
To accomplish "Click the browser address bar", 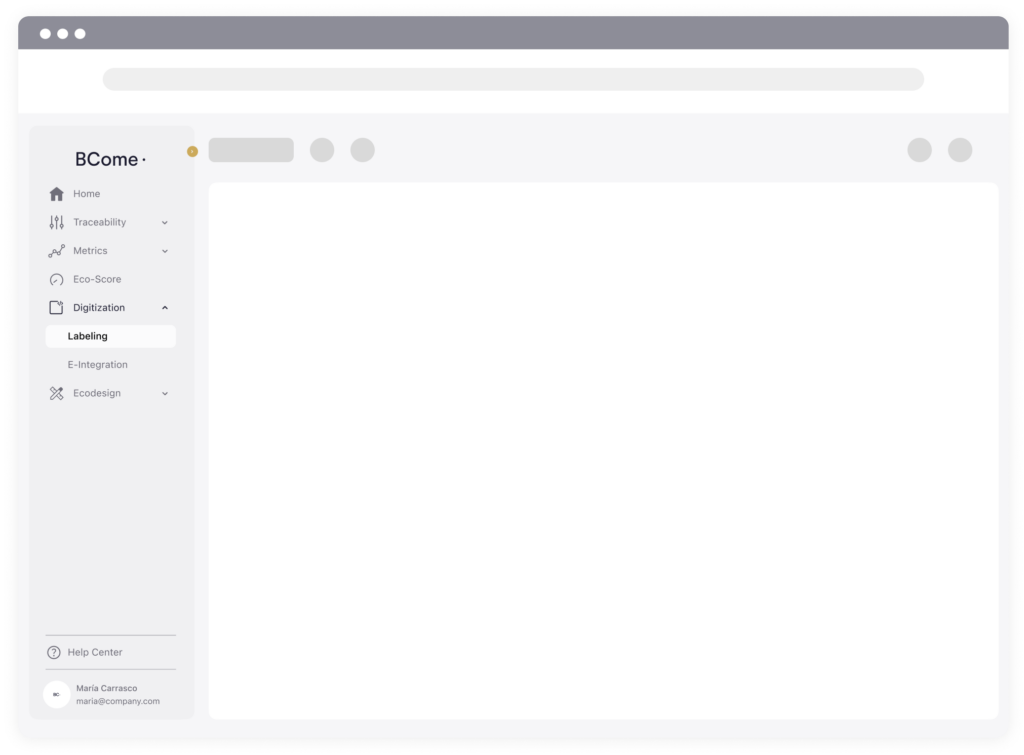I will tap(513, 79).
